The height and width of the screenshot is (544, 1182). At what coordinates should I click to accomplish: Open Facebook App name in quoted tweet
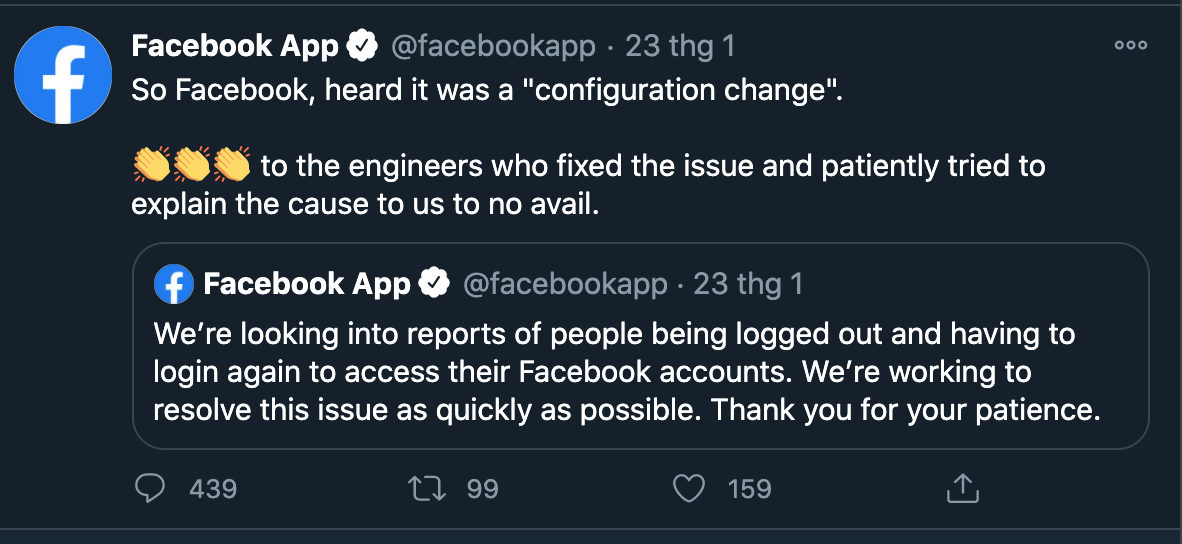pos(306,284)
